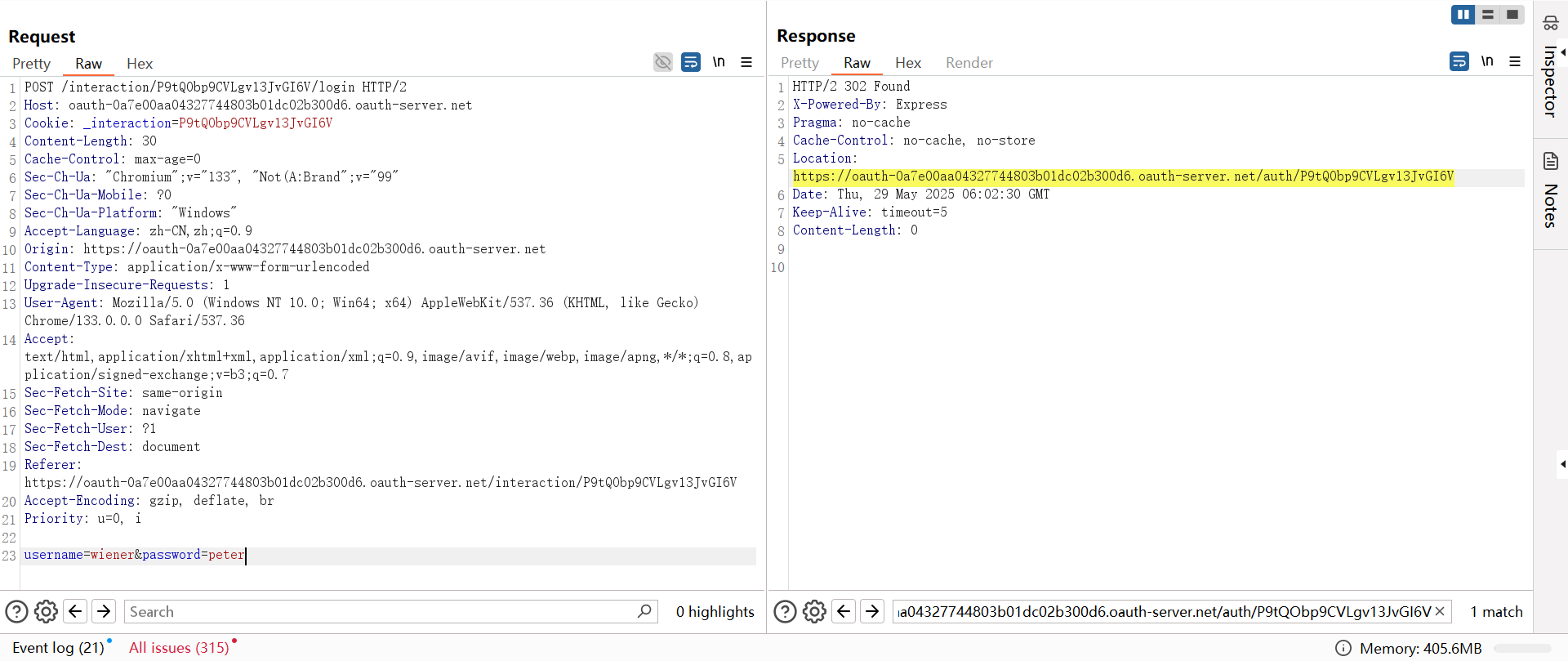Open Event log (21)

click(58, 648)
